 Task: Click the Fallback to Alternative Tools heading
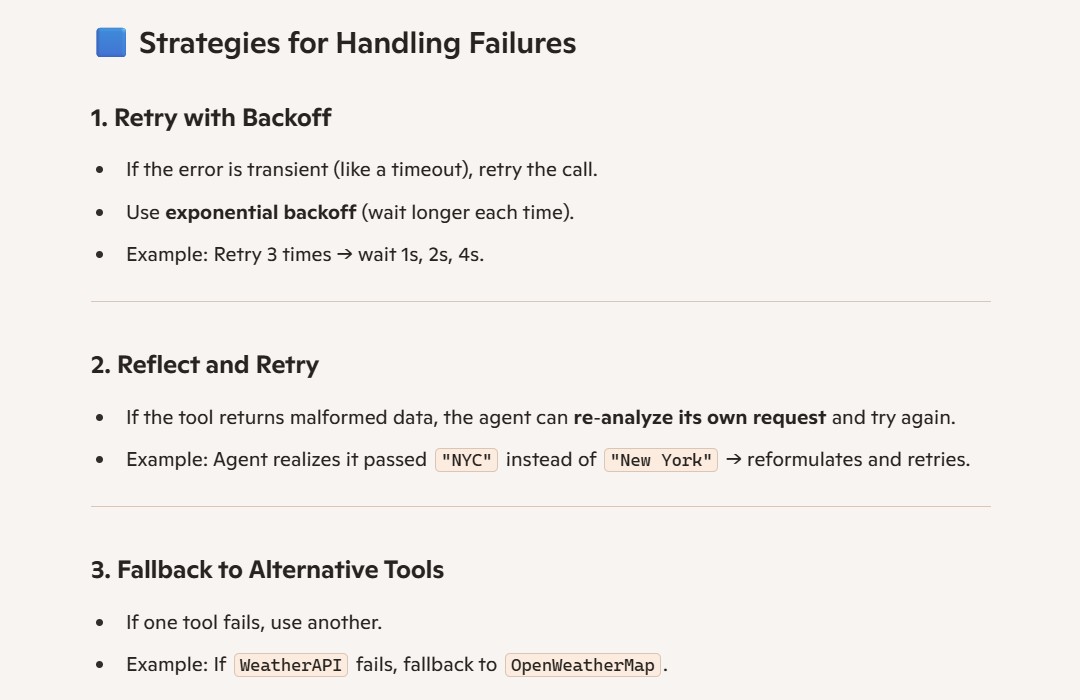(267, 570)
